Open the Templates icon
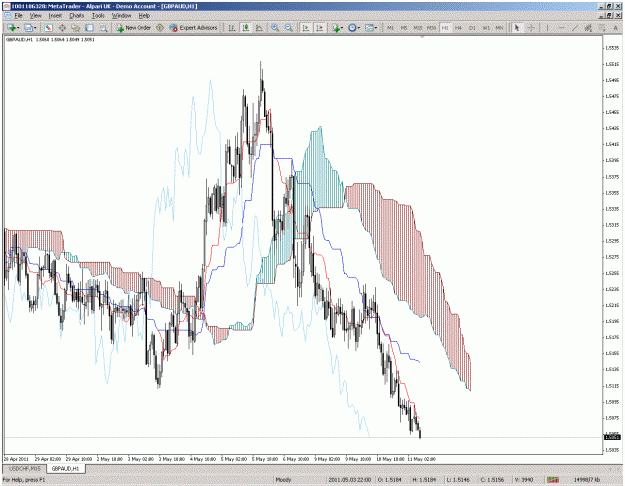625x486 pixels. tap(369, 28)
